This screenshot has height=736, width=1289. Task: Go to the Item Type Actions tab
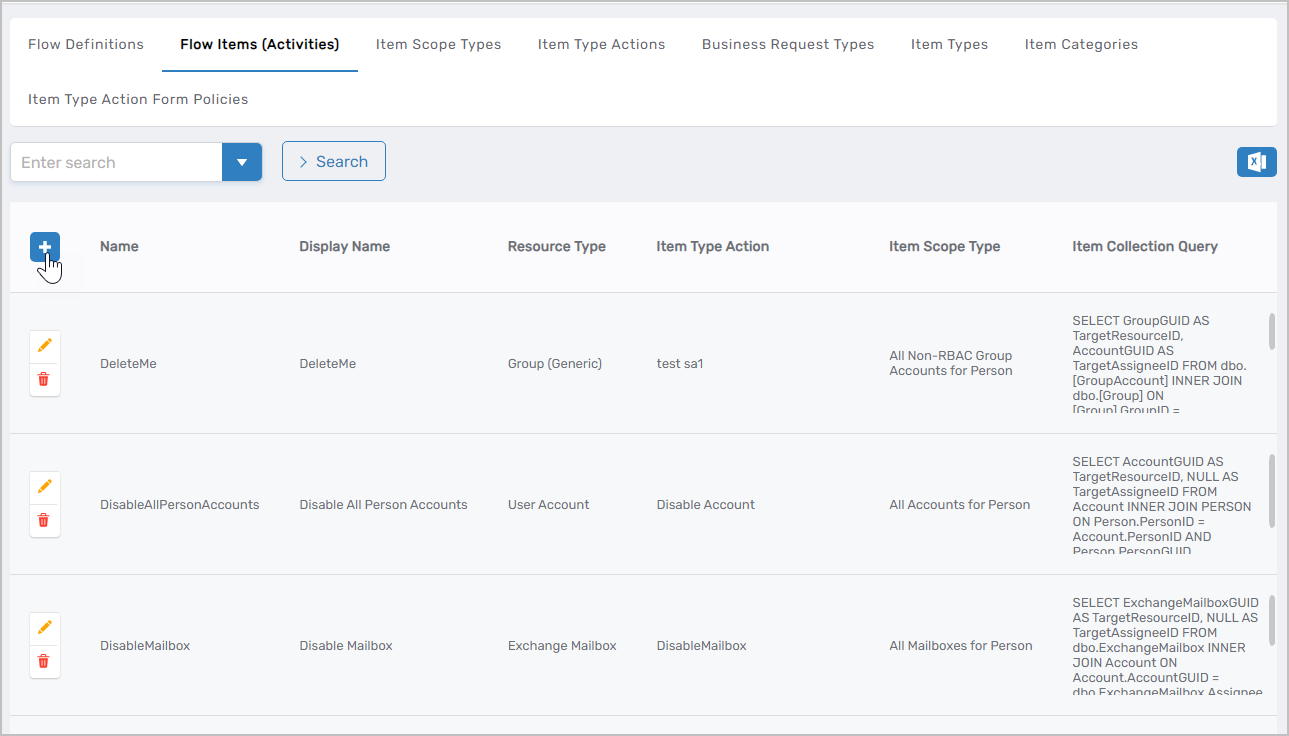pos(601,44)
